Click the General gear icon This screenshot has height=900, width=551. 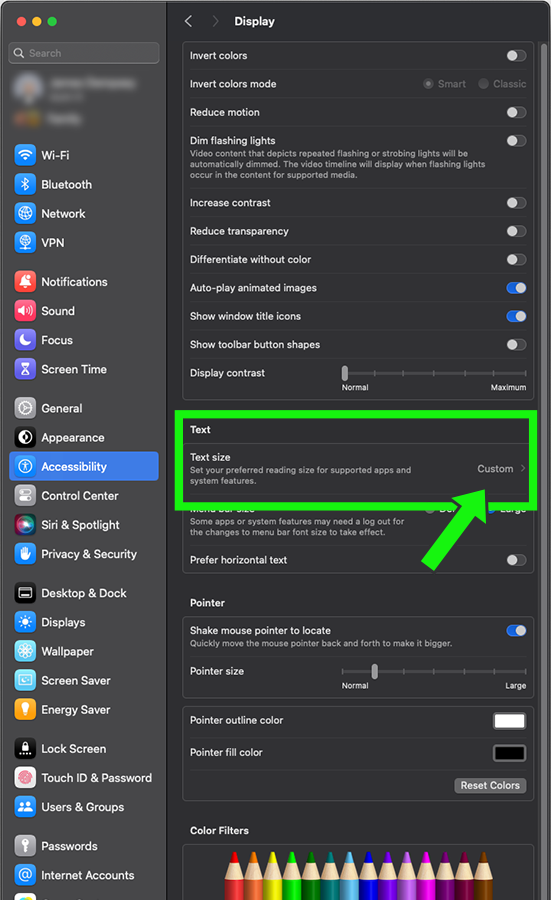click(x=25, y=408)
